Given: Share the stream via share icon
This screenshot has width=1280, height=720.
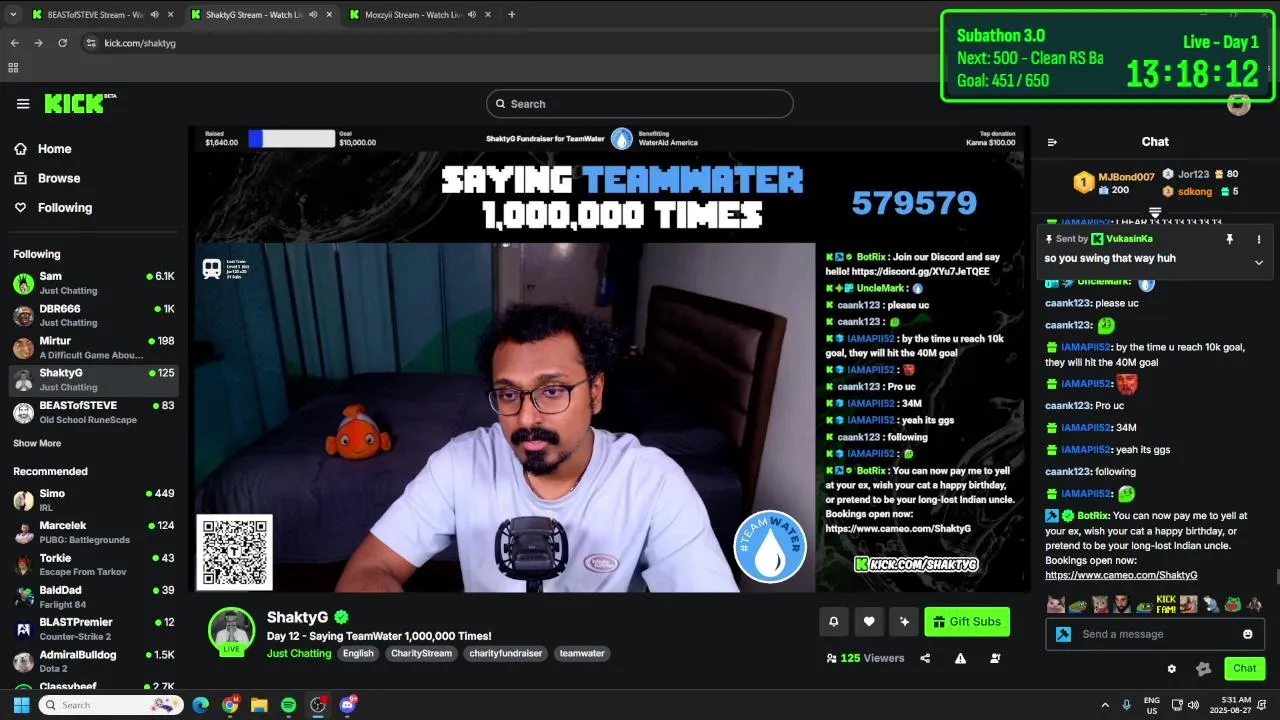Looking at the screenshot, I should coord(925,658).
